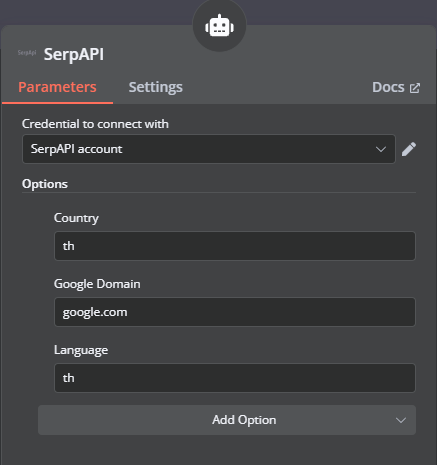Switch to the Settings tab
This screenshot has height=465, width=437.
tap(156, 87)
